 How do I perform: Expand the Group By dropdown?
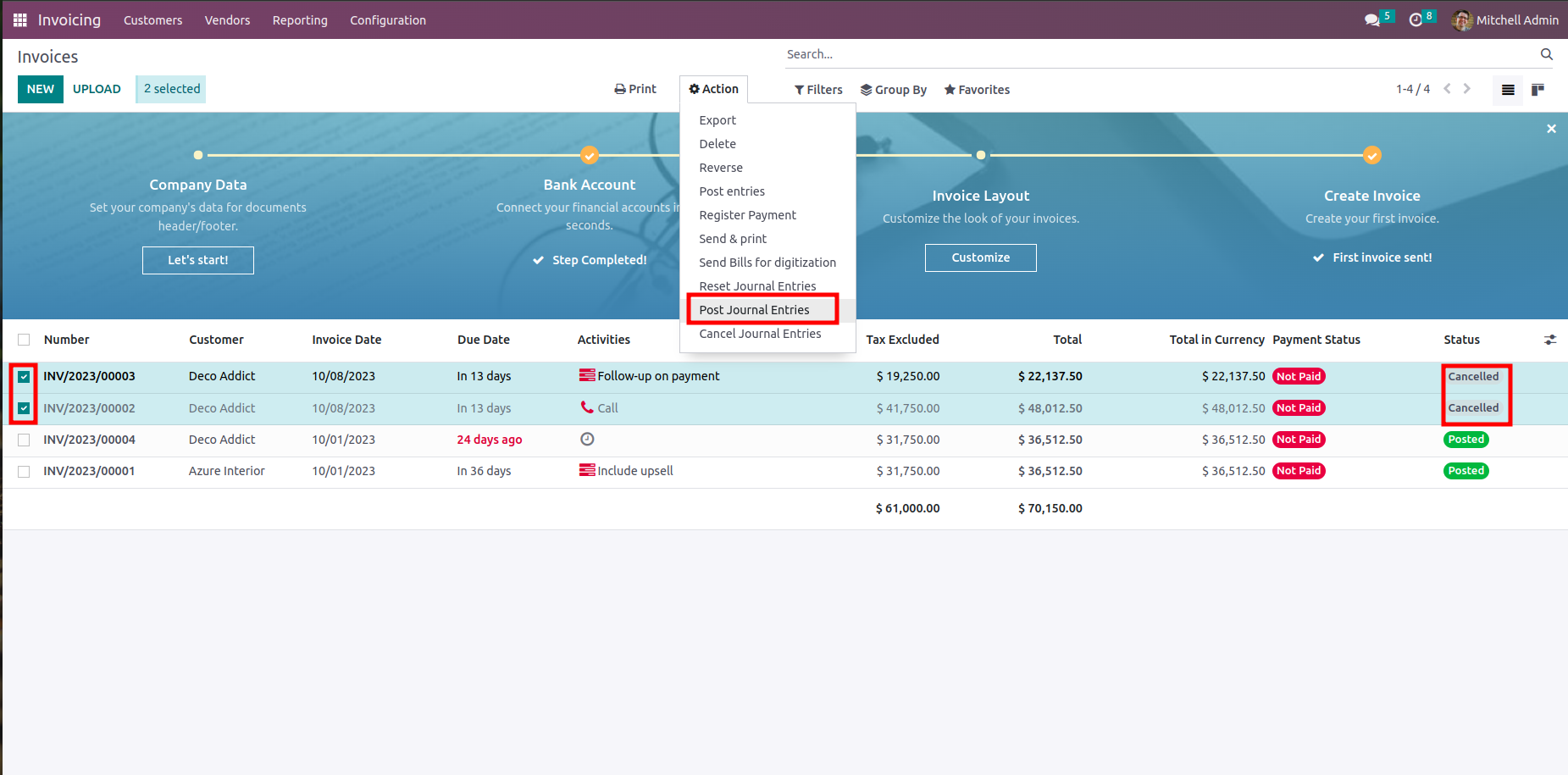[x=894, y=90]
